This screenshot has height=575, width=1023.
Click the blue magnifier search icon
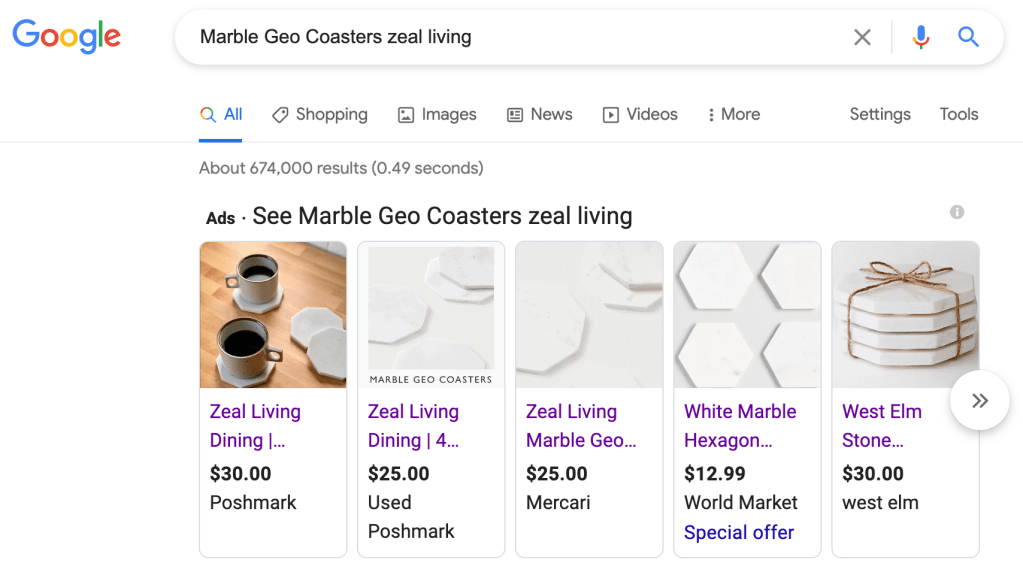[968, 38]
